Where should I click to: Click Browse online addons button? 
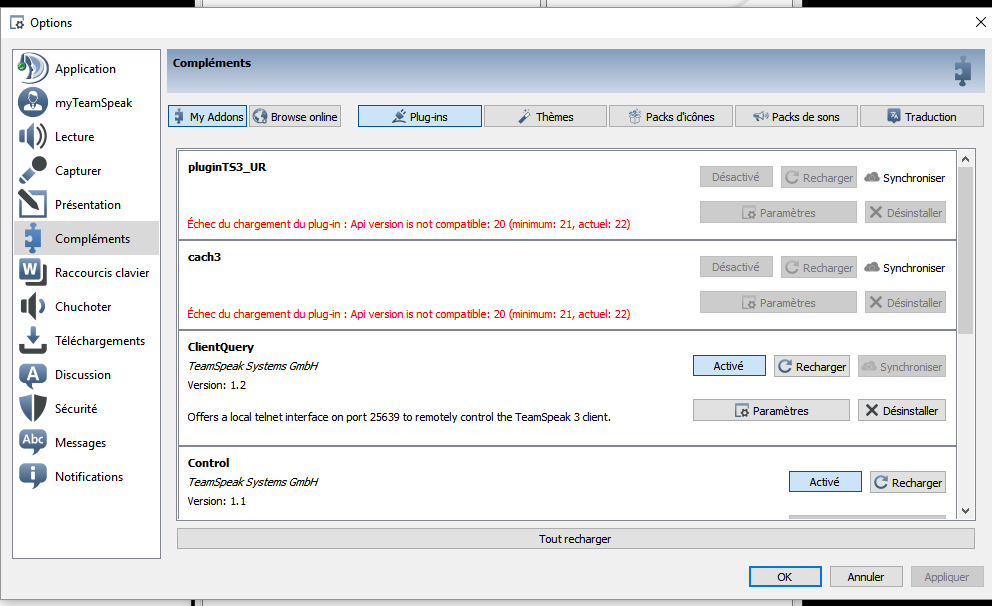coord(295,117)
